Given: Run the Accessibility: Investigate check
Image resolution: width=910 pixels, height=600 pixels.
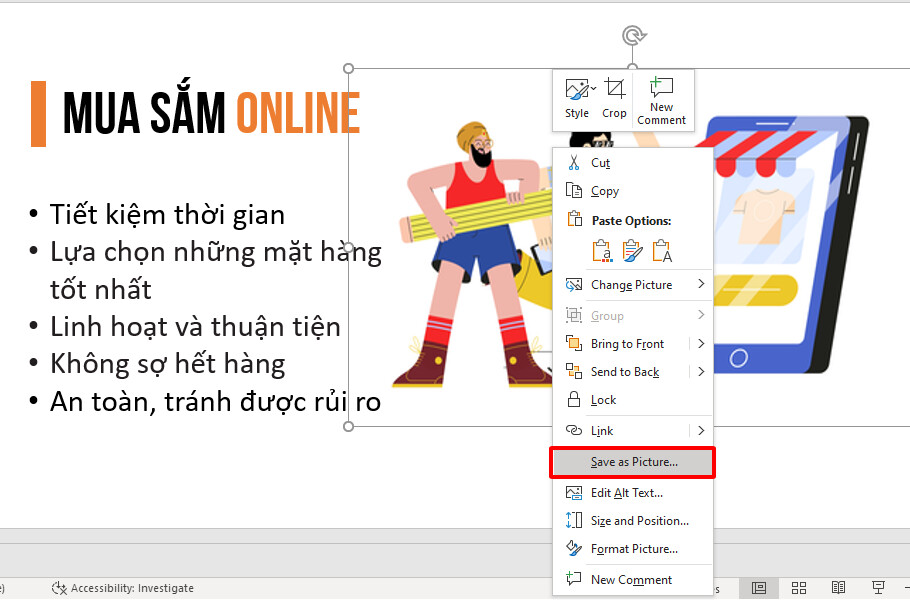Looking at the screenshot, I should point(122,588).
